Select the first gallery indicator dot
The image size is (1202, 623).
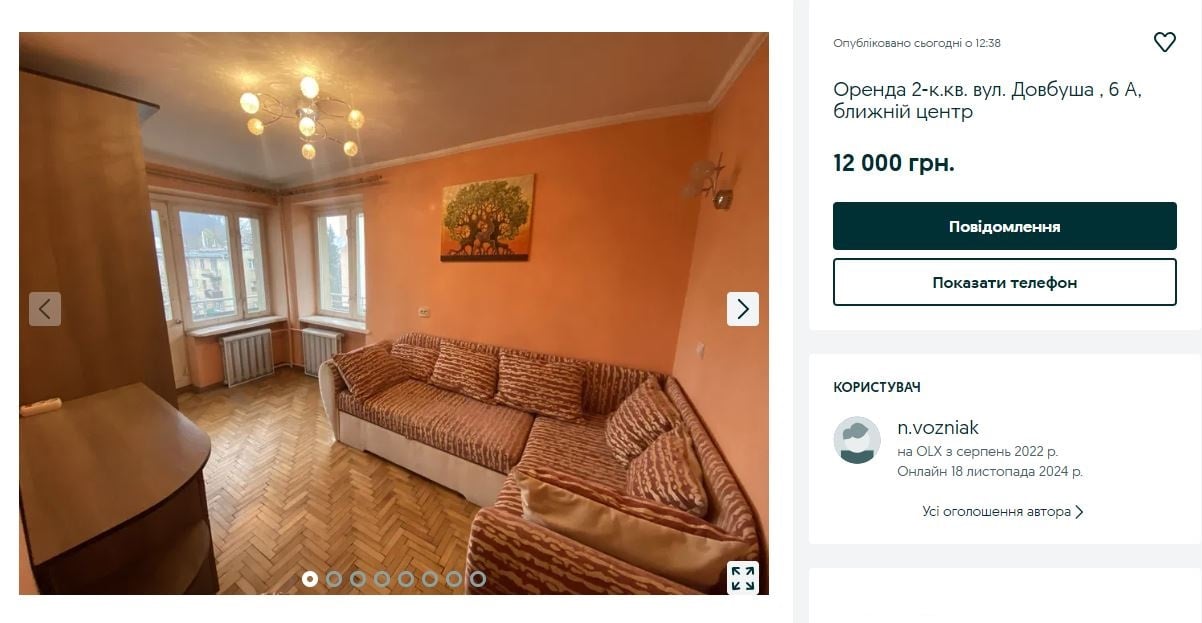pyautogui.click(x=310, y=579)
